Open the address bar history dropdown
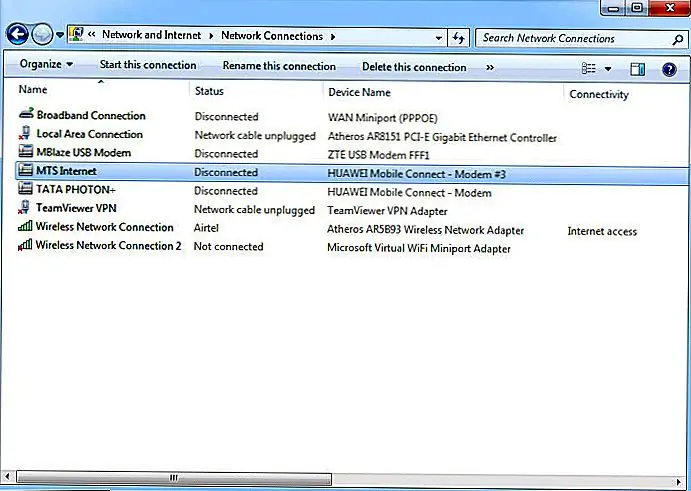691x491 pixels. (439, 37)
